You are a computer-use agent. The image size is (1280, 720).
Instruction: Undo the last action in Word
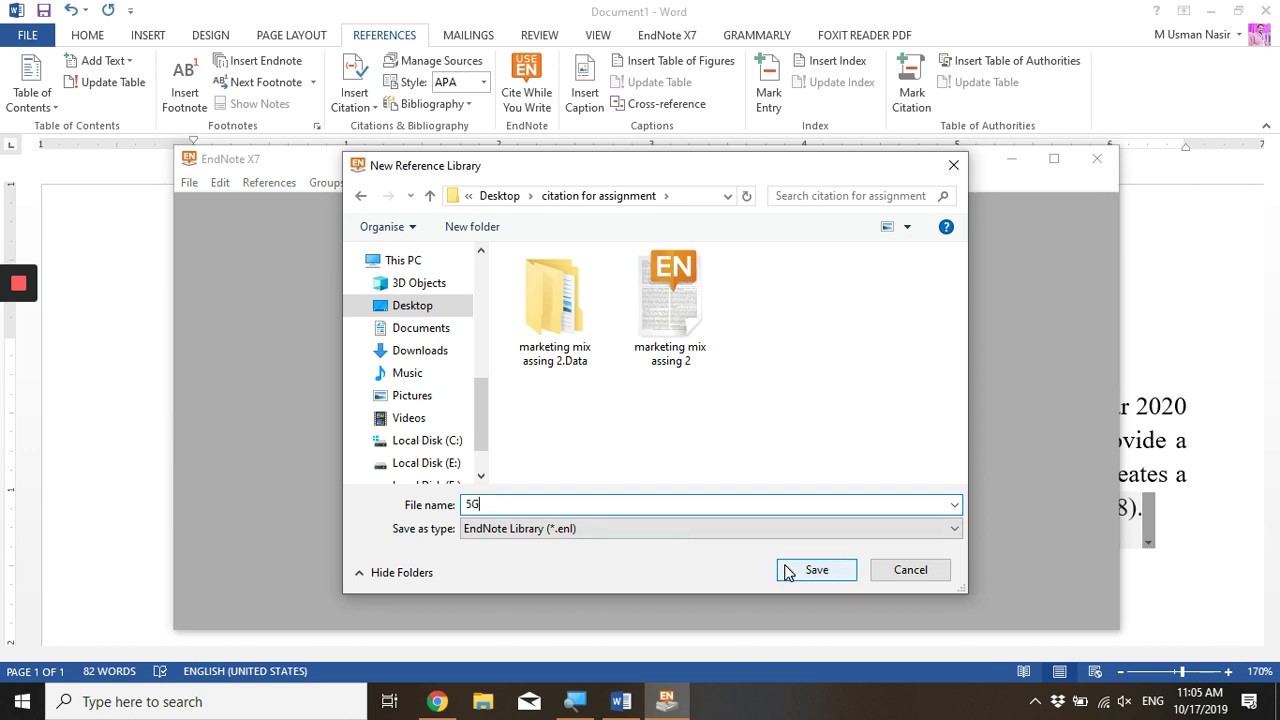(71, 11)
